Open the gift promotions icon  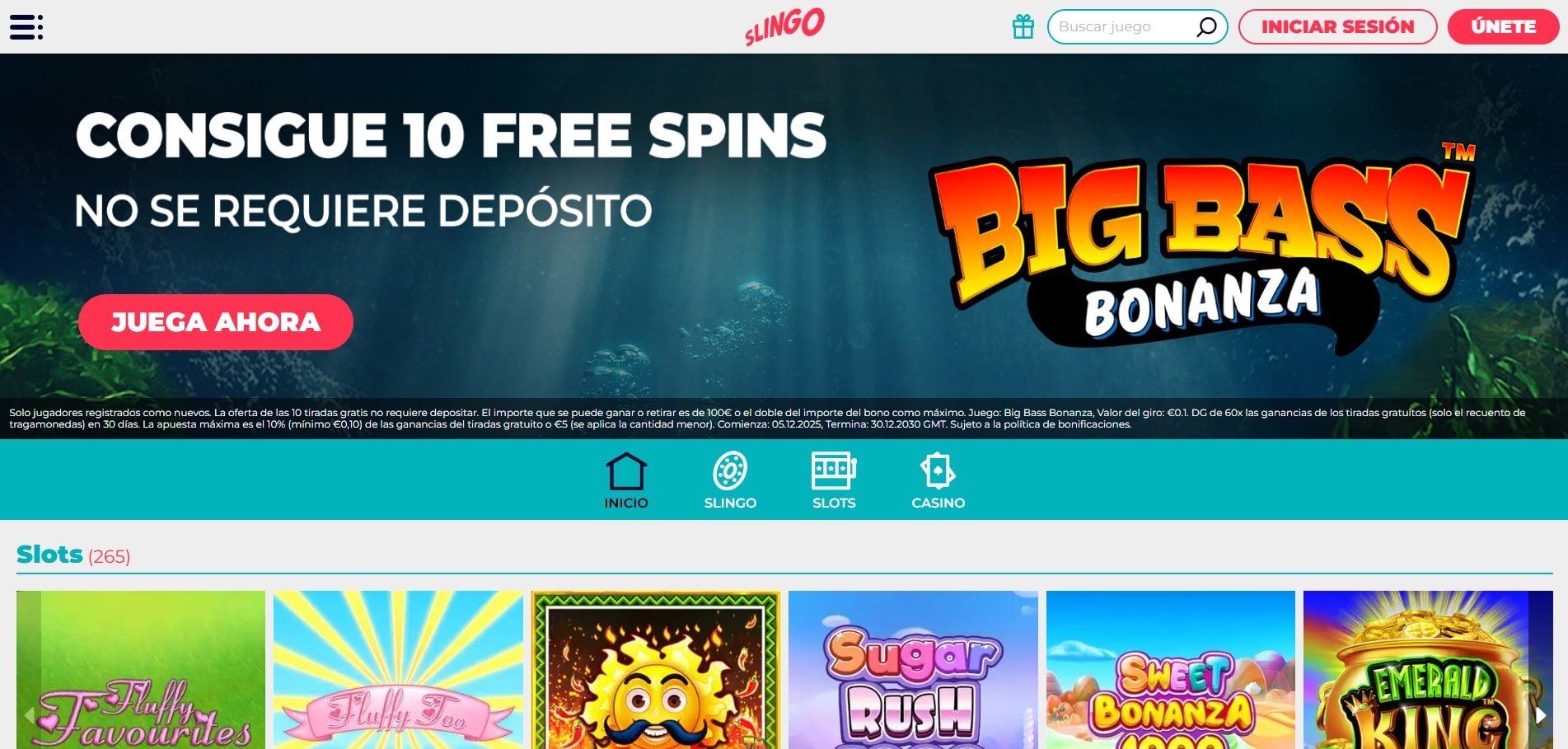[x=1023, y=26]
